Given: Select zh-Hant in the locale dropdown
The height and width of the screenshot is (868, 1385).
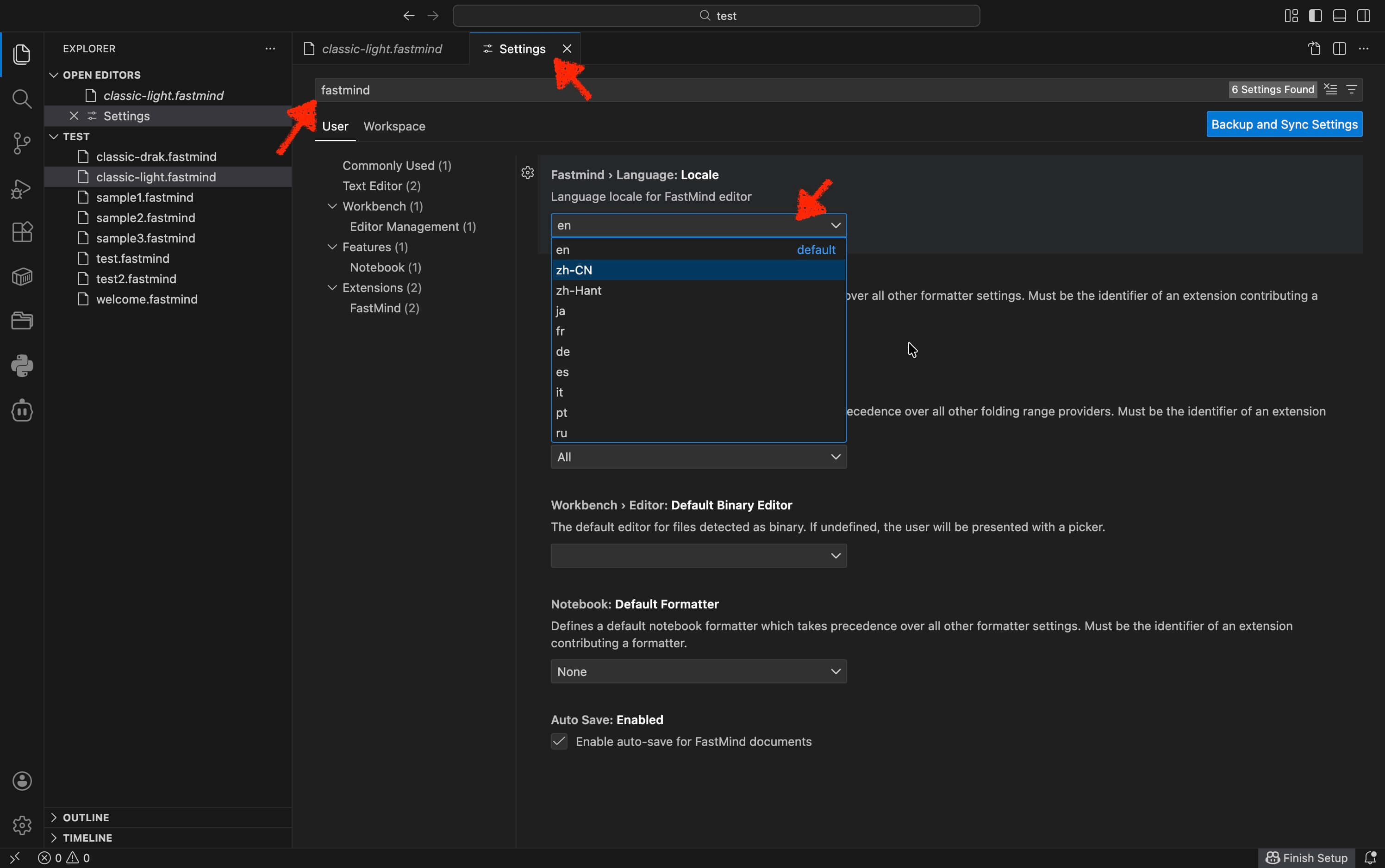Looking at the screenshot, I should click(578, 291).
